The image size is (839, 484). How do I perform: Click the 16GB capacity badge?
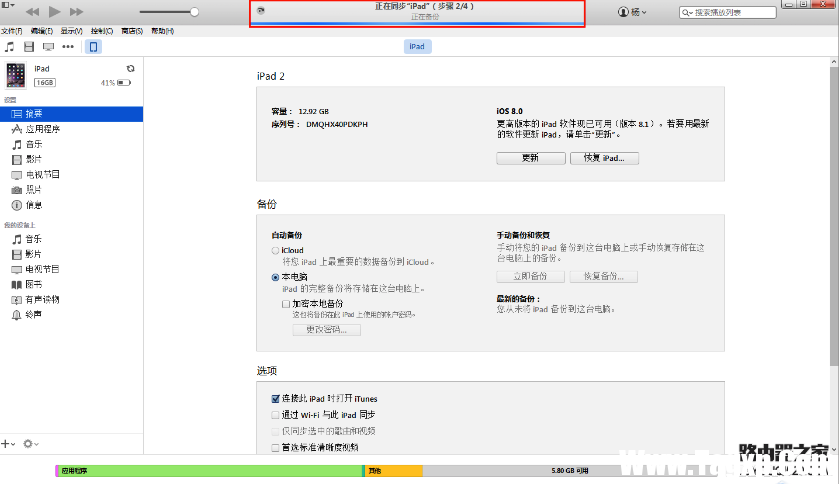tap(45, 82)
